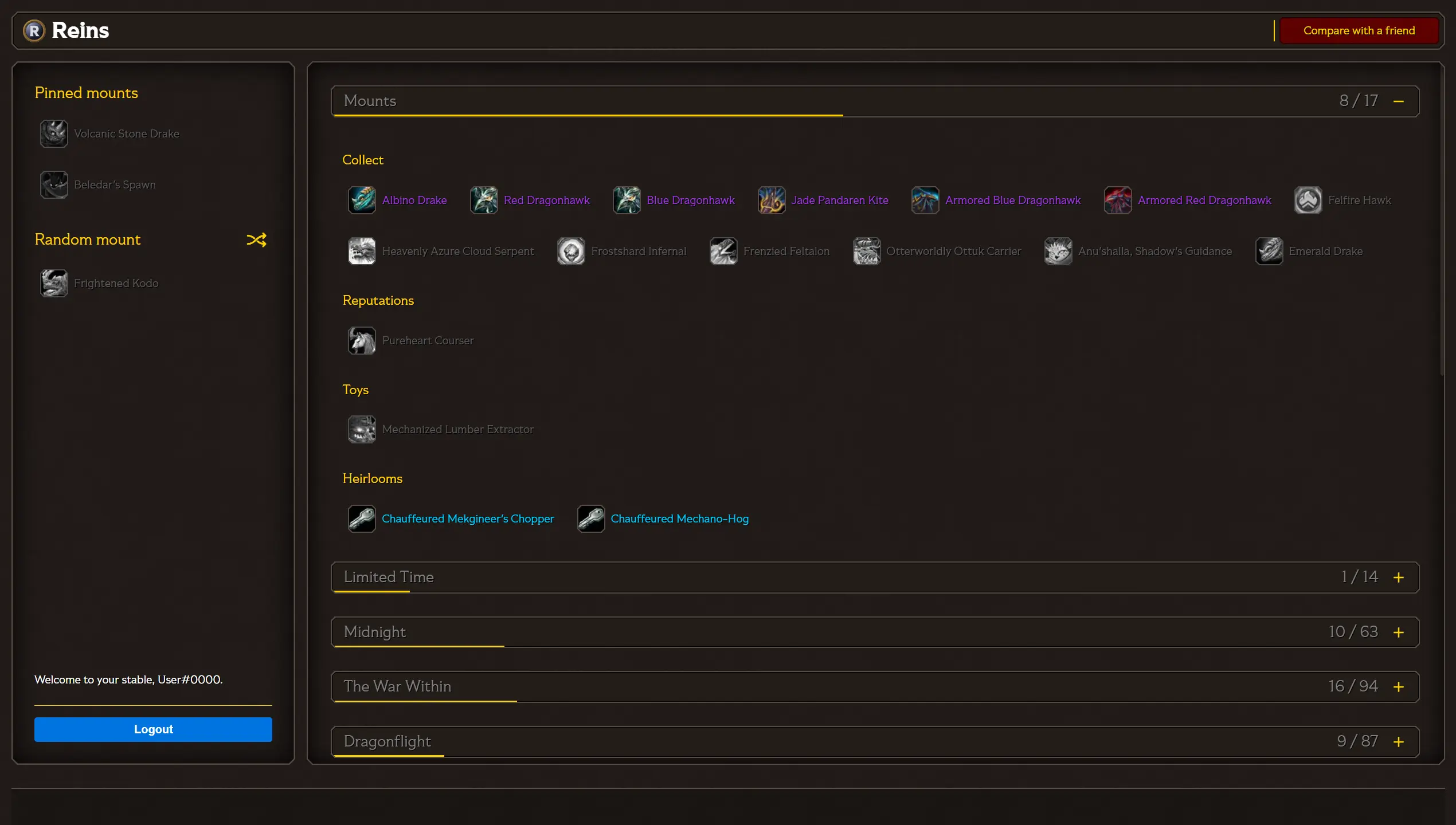The image size is (1456, 825).
Task: Collapse the Mounts section with minus
Action: (x=1399, y=101)
